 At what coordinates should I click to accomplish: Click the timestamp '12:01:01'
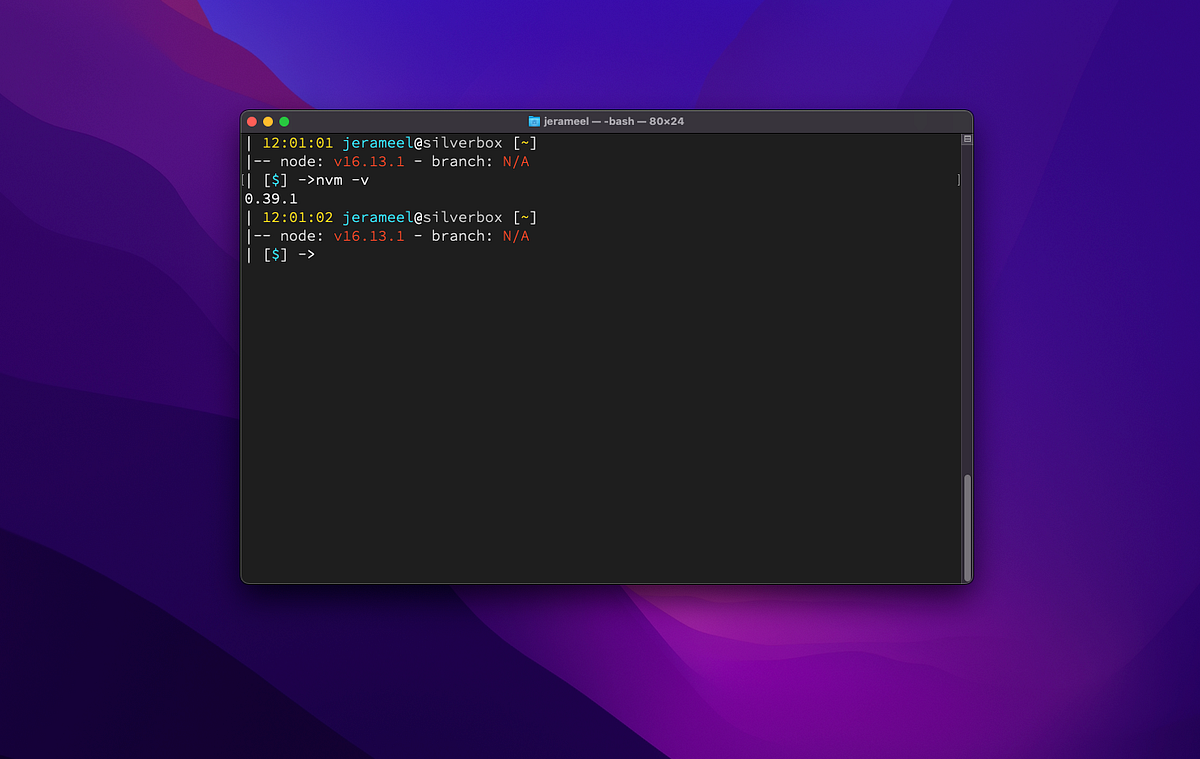coord(298,143)
